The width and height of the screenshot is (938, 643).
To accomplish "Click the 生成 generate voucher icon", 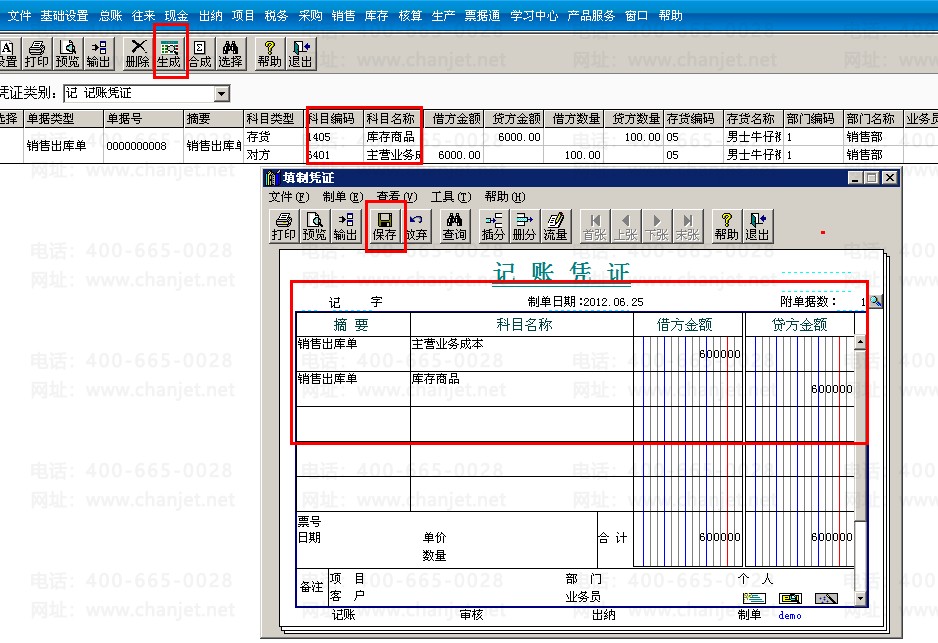I will (169, 54).
